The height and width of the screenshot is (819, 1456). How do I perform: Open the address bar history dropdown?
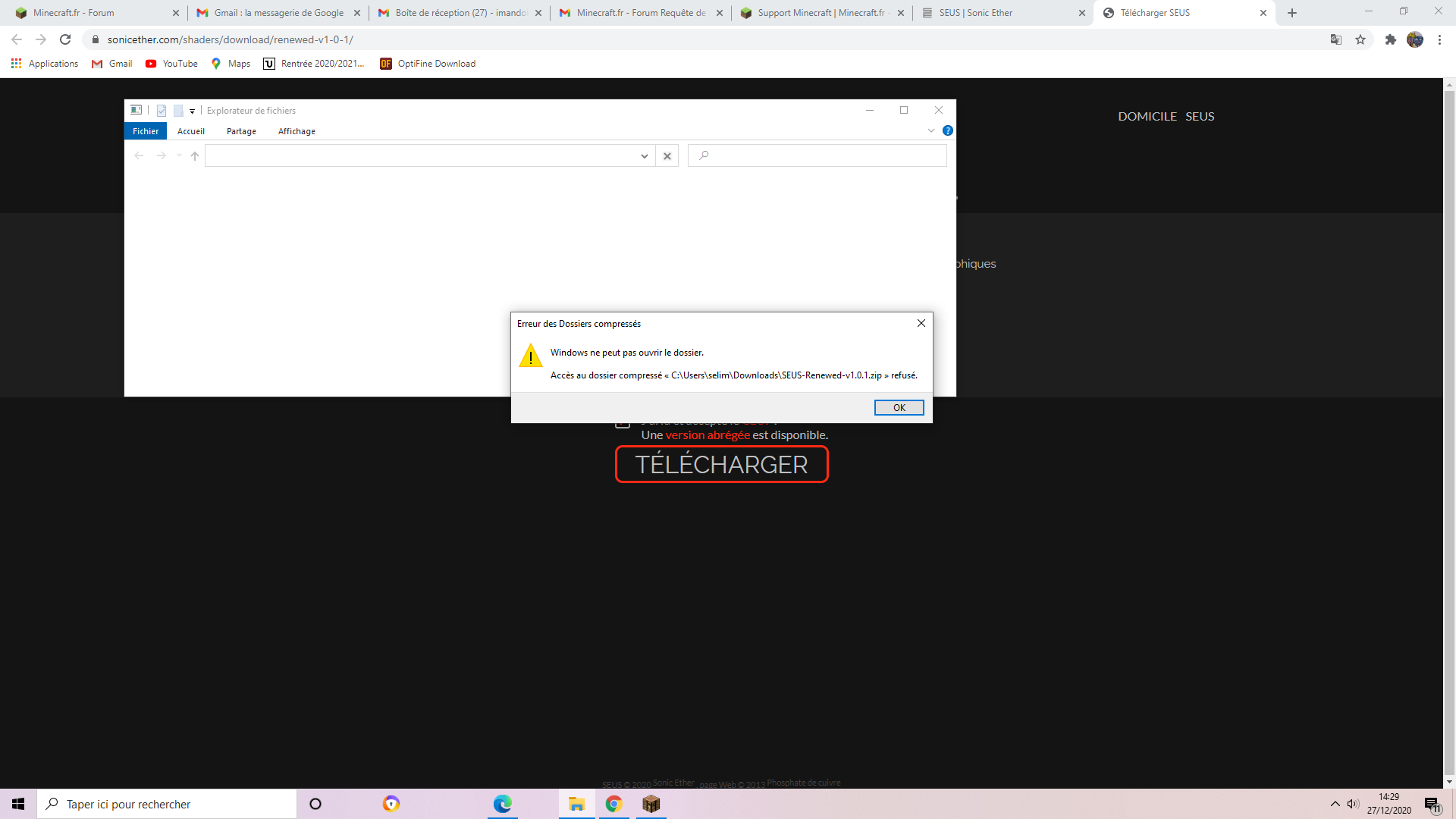pos(644,156)
